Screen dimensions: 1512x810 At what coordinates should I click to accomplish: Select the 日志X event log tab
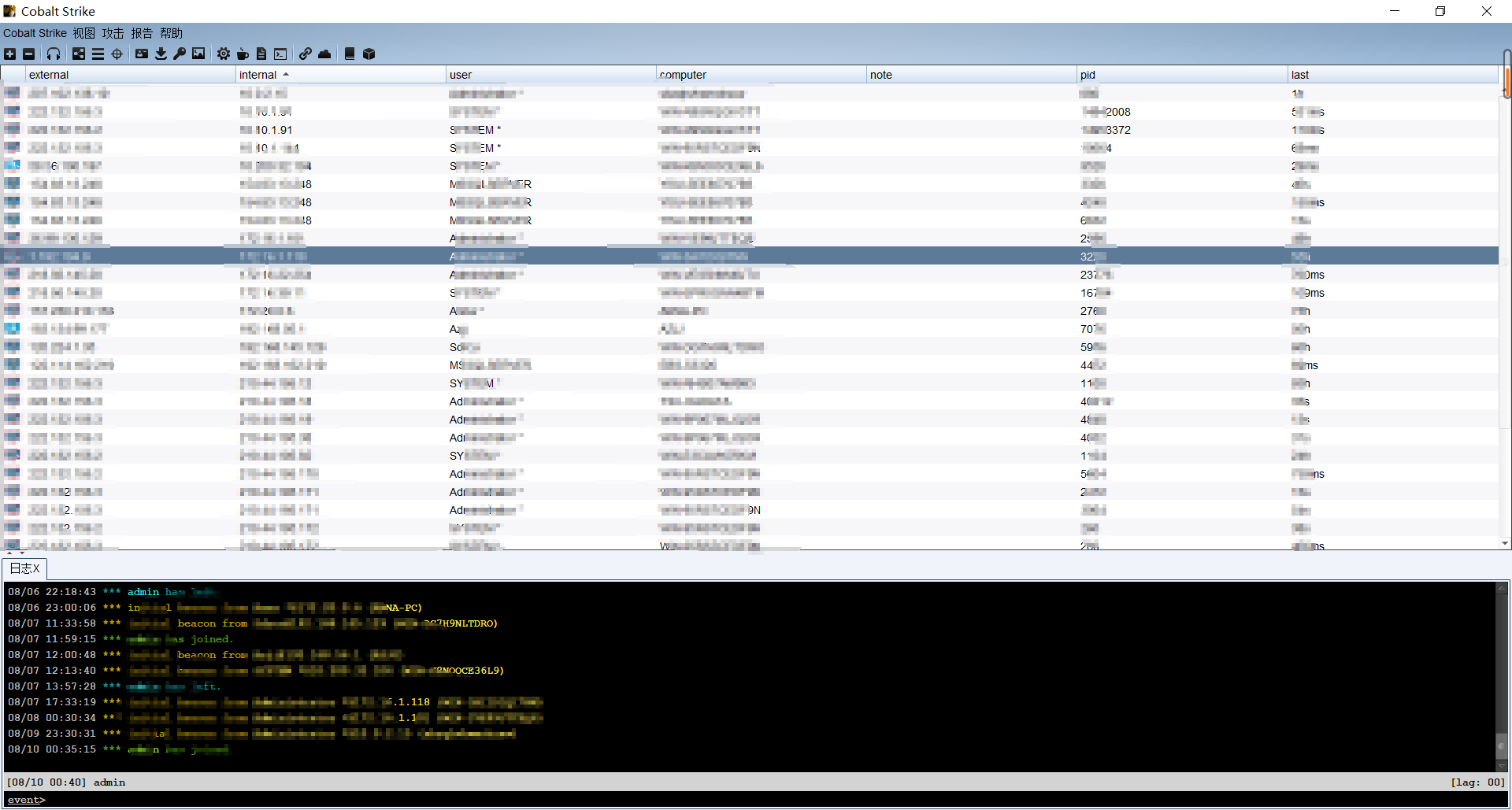(x=24, y=568)
